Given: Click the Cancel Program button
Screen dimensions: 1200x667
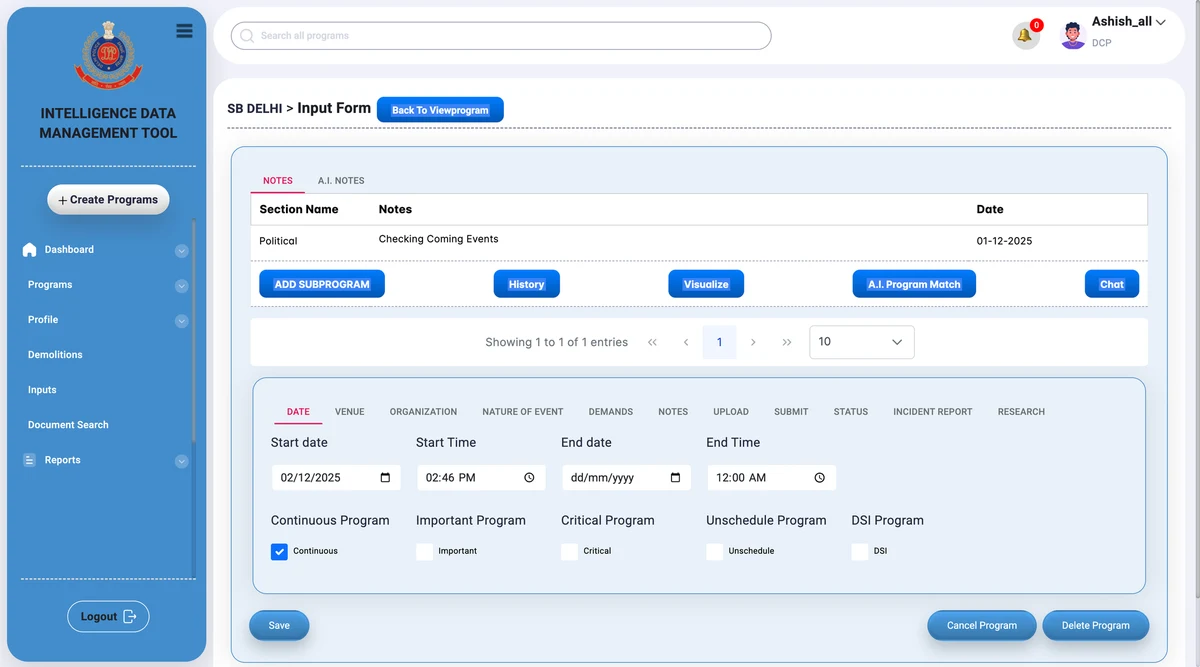Looking at the screenshot, I should point(982,626).
